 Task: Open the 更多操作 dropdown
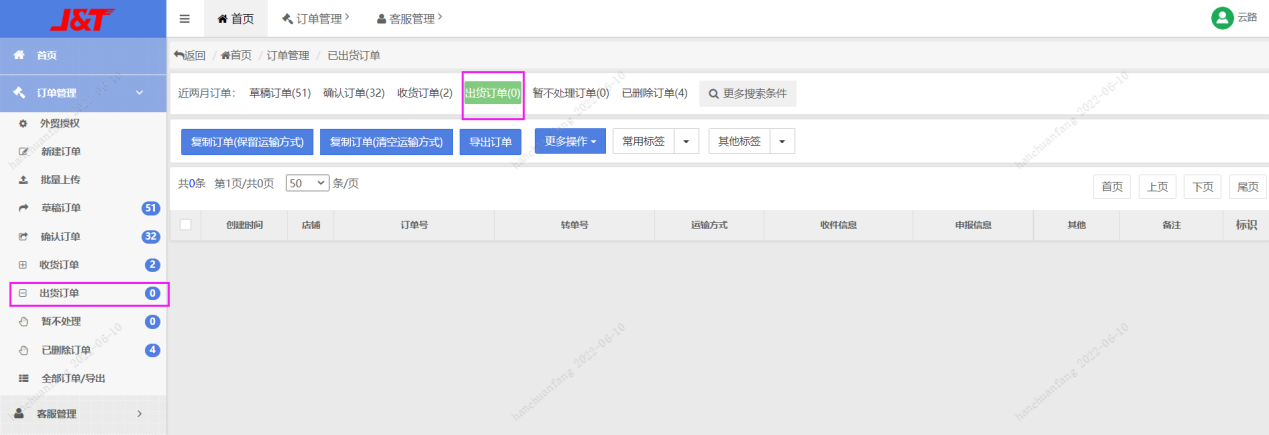pyautogui.click(x=570, y=142)
